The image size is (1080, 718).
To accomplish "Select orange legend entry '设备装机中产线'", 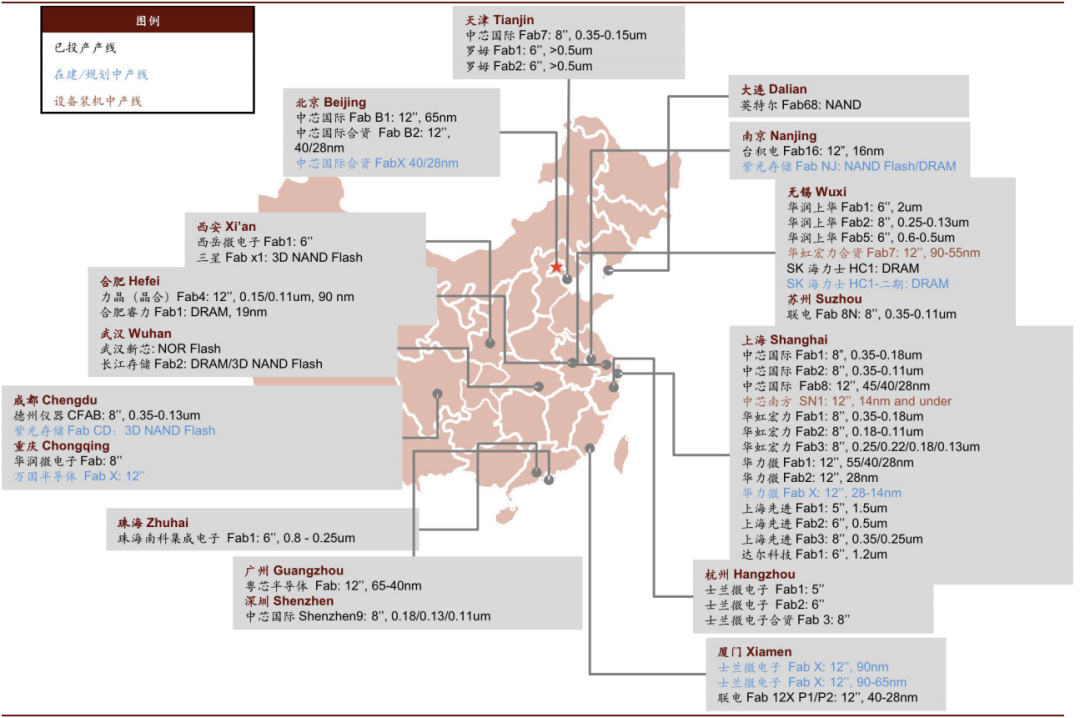I will [98, 101].
